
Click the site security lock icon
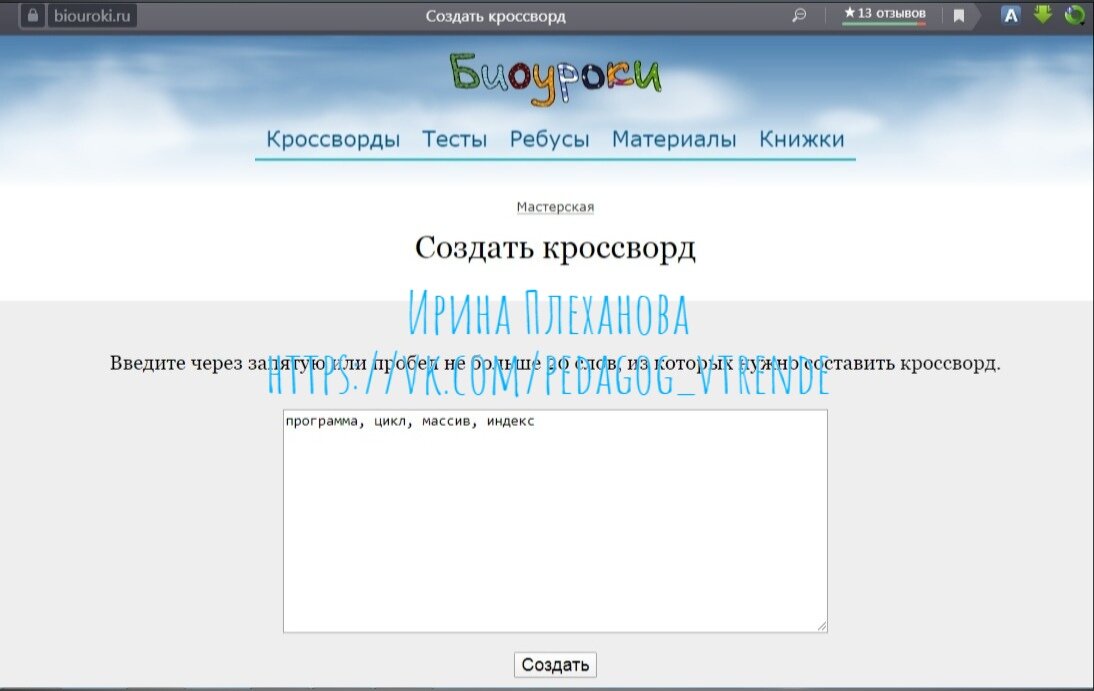[x=33, y=15]
